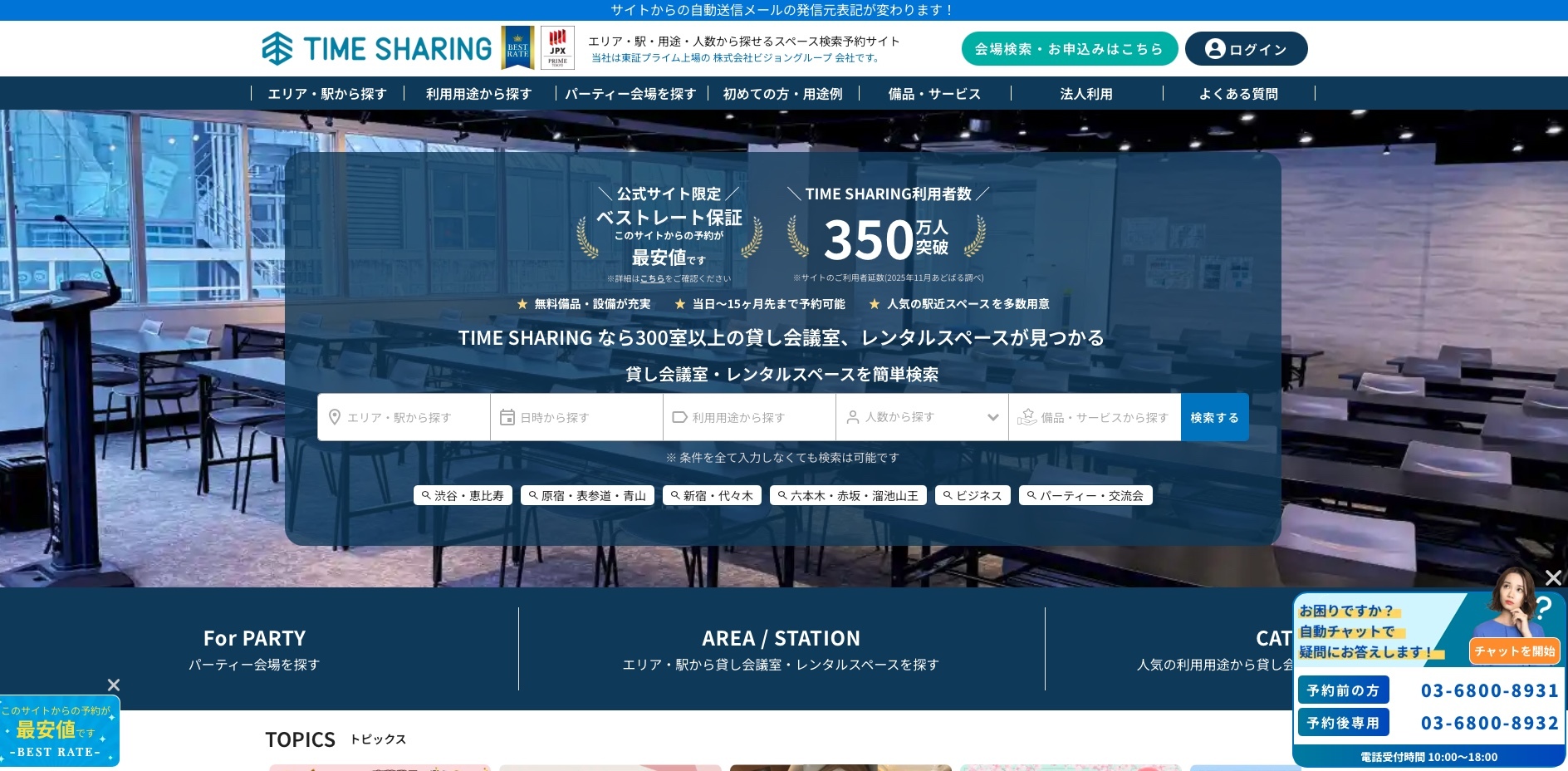Viewport: 1568px width, 771px height.
Task: Open the For PARTY section link
Action: coord(254,649)
